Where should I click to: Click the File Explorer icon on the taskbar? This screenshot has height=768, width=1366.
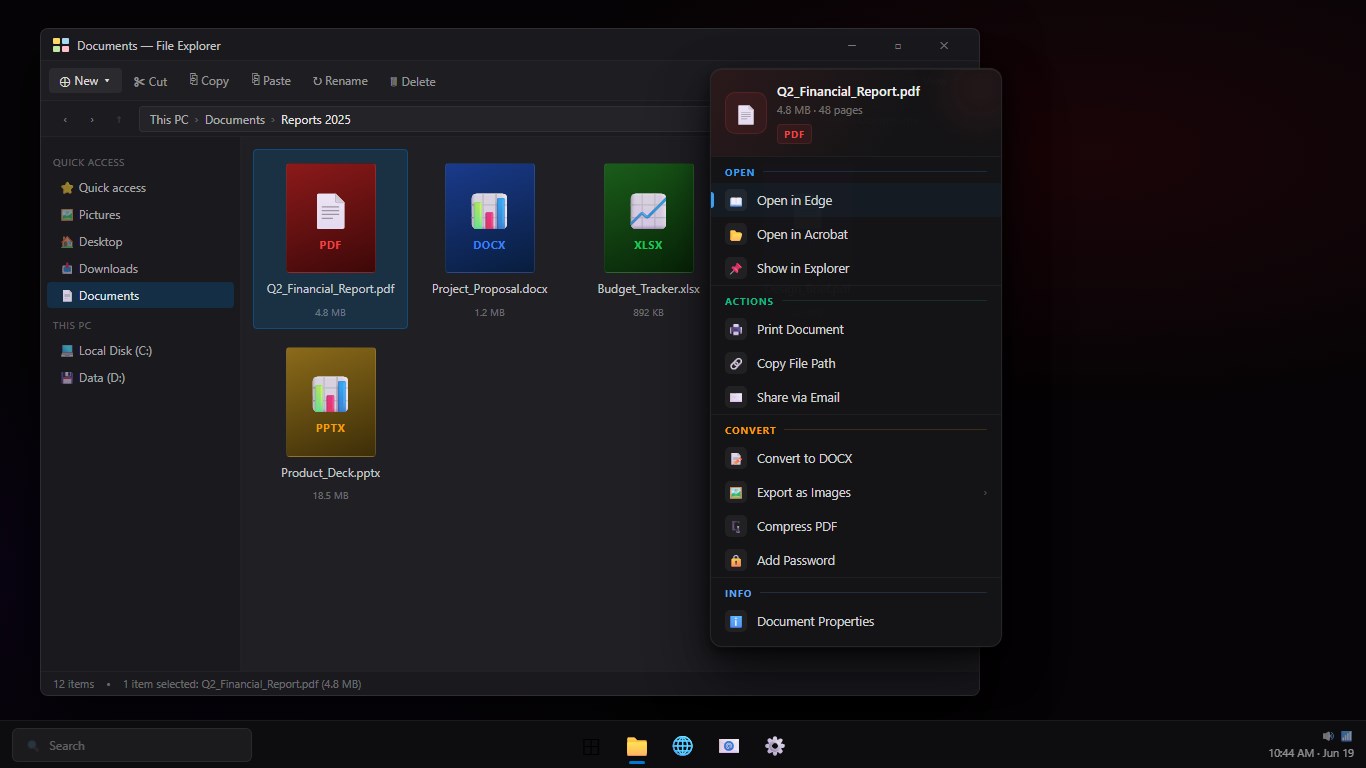tap(637, 746)
